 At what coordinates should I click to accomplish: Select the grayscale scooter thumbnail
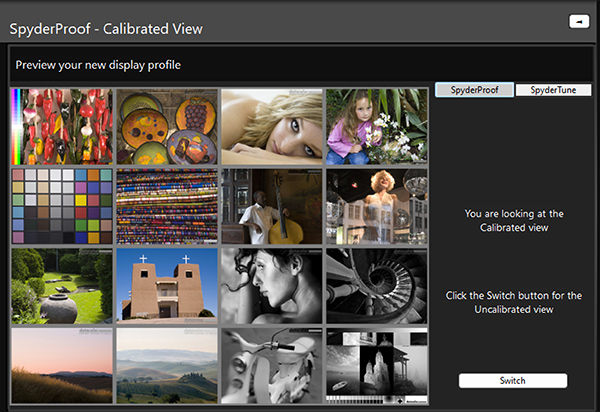pyautogui.click(x=271, y=365)
